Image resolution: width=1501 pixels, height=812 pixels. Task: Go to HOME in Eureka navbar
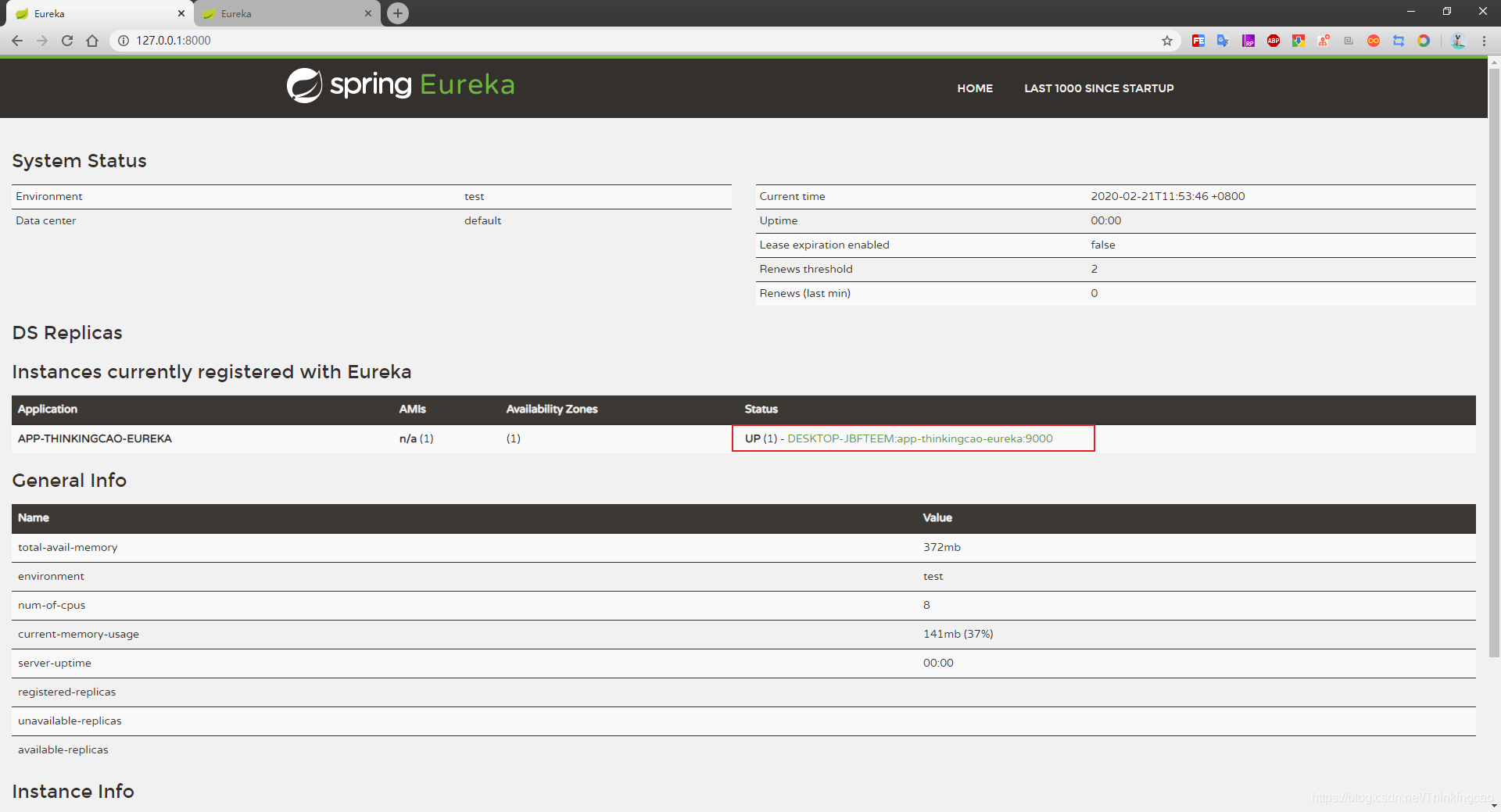pos(975,88)
